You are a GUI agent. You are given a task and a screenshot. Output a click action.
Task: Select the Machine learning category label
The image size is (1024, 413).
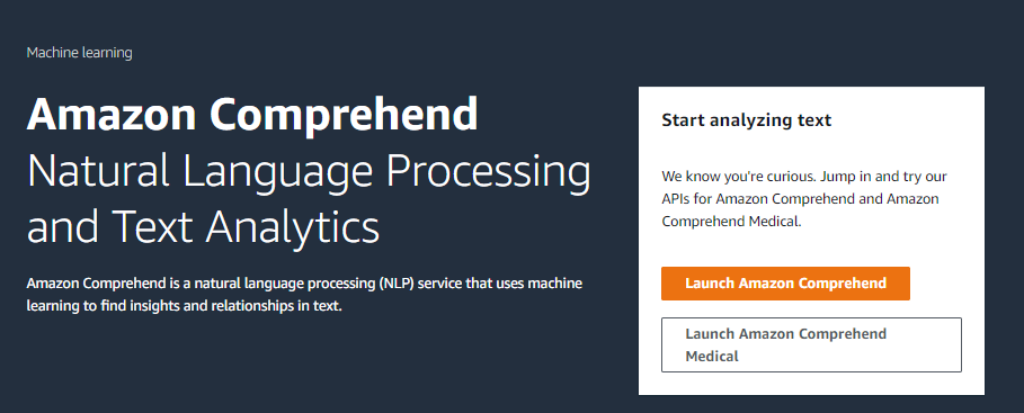pyautogui.click(x=79, y=52)
